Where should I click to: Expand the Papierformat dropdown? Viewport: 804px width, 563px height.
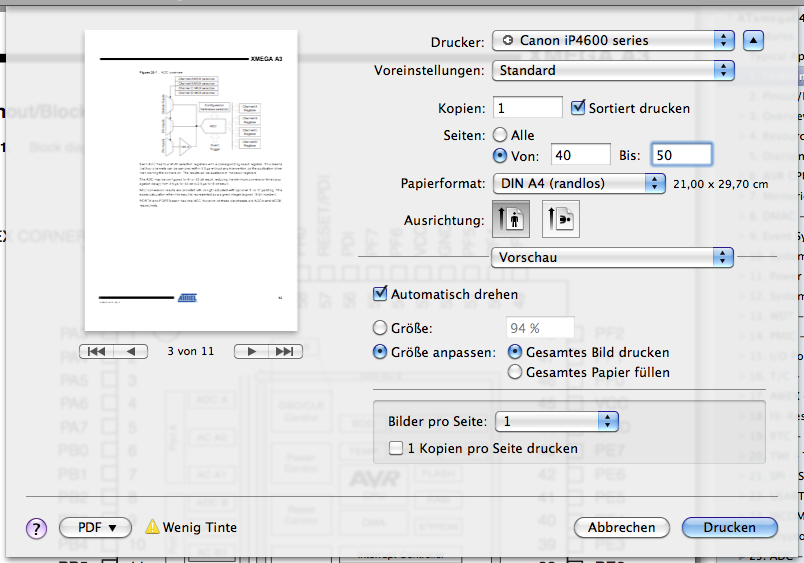click(579, 183)
